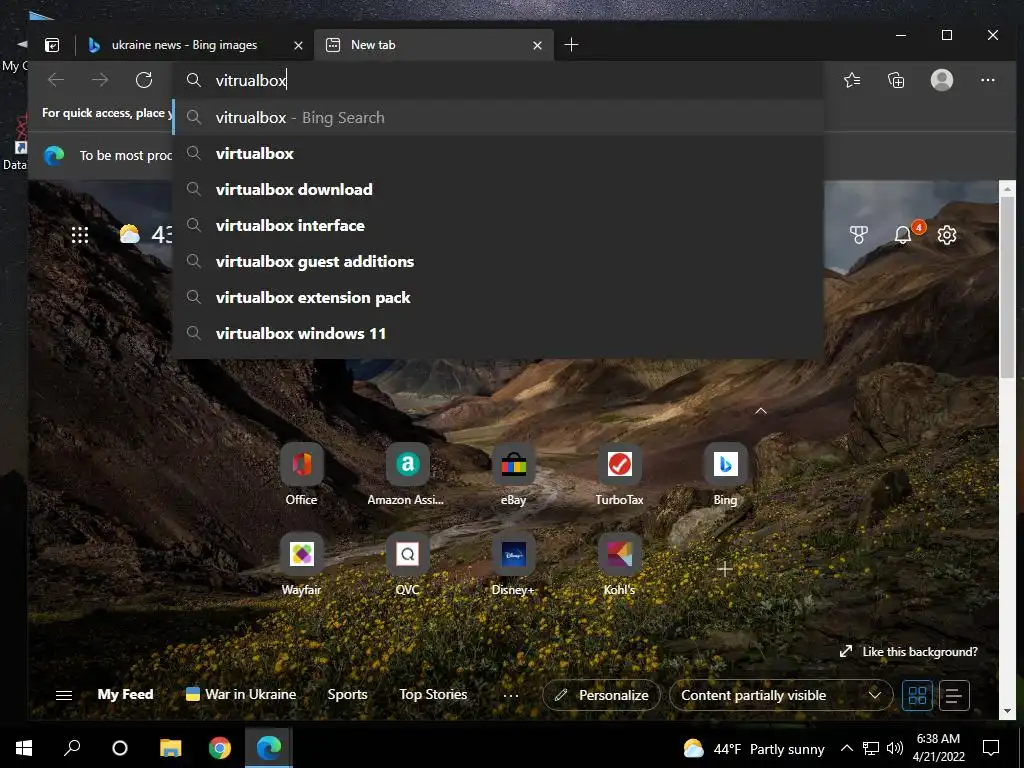Open the Collections icon in toolbar

(896, 80)
